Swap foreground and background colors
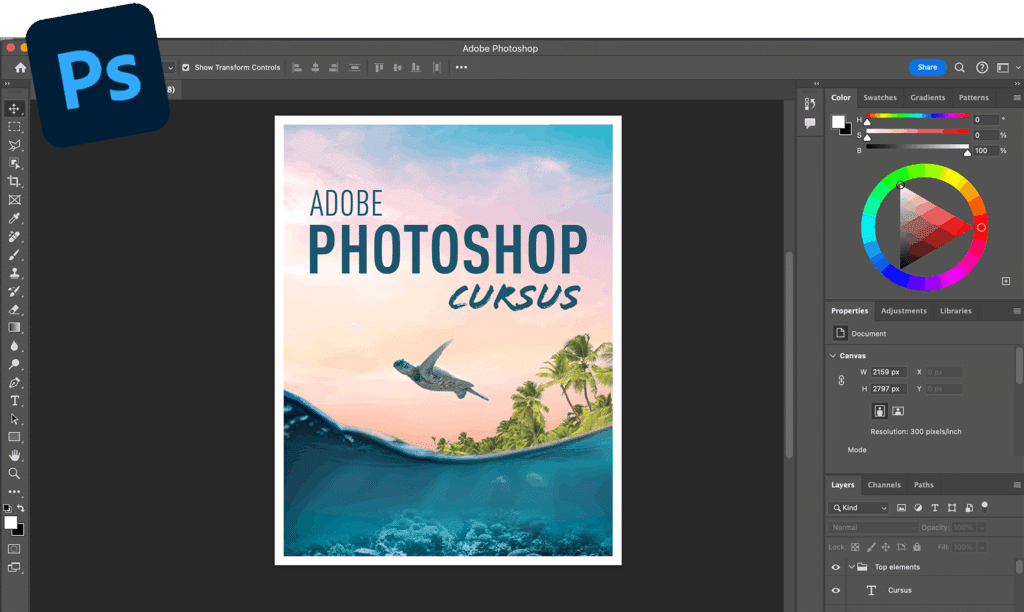 tap(21, 508)
